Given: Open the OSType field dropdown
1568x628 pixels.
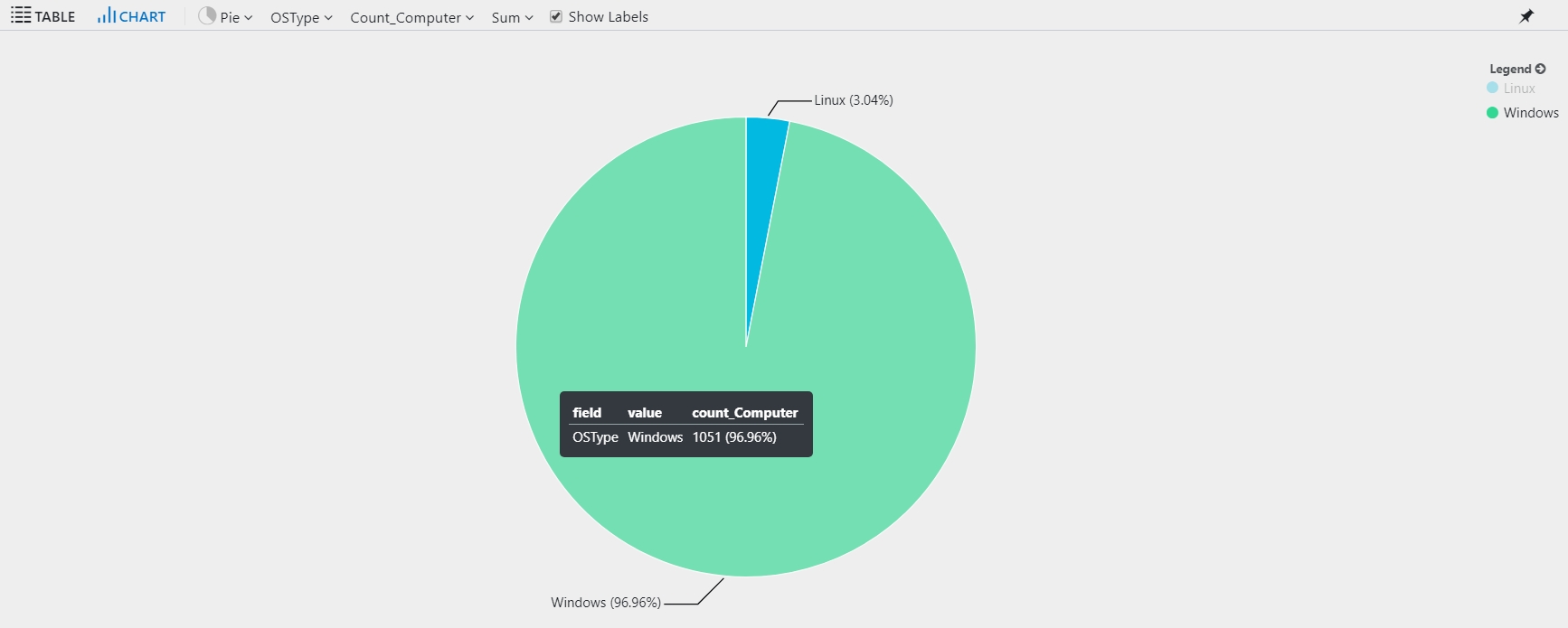Looking at the screenshot, I should coord(301,17).
